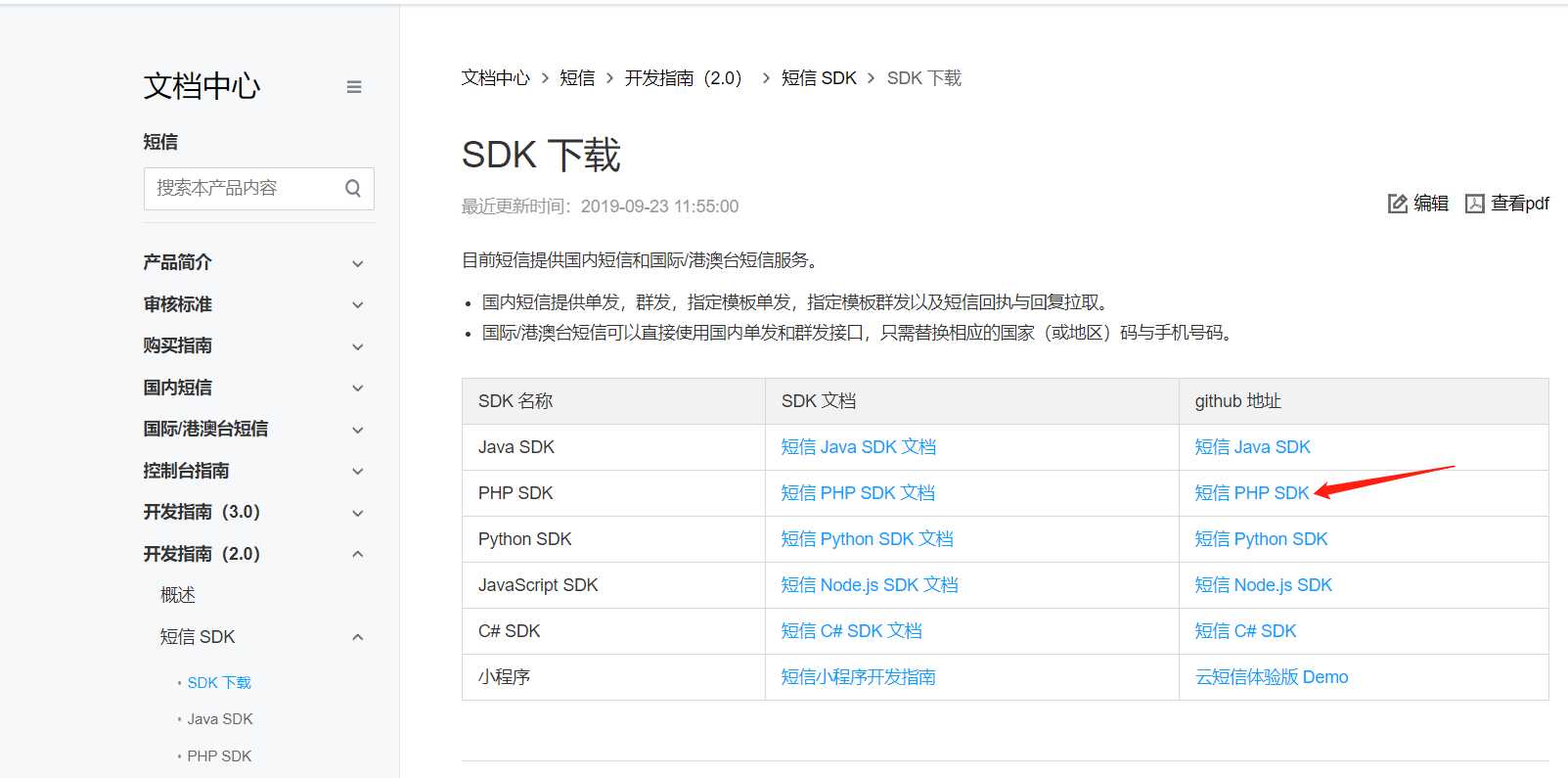
Task: Click the 编辑 link text
Action: tap(1431, 204)
